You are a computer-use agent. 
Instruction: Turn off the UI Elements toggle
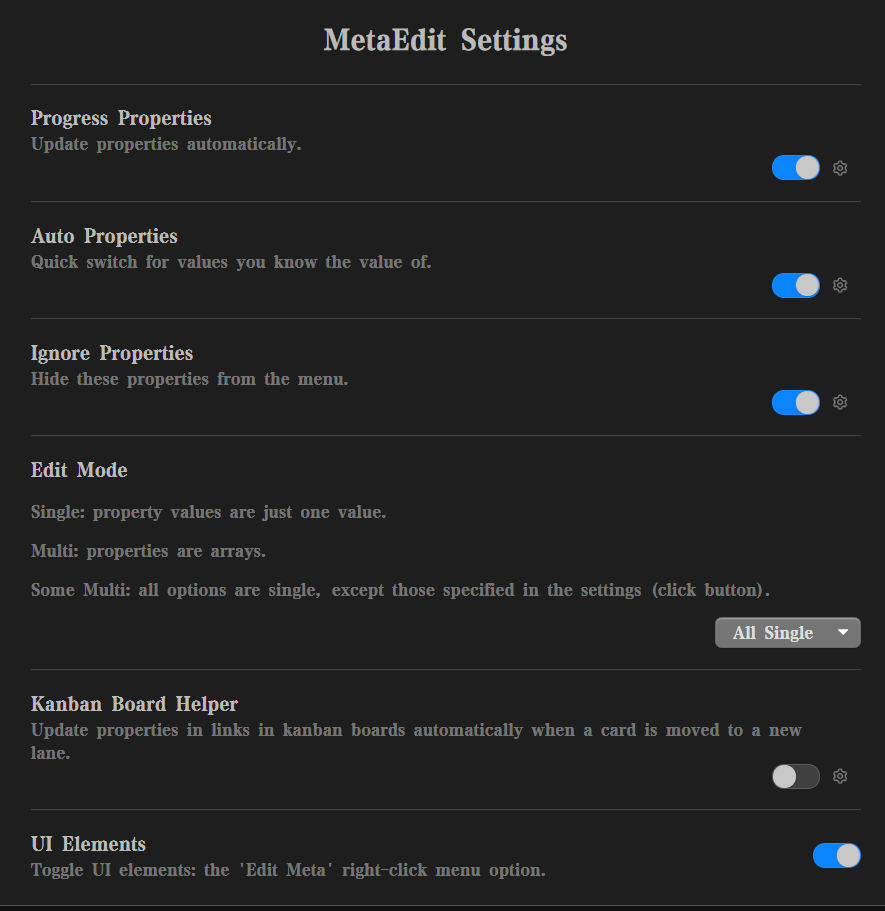coord(836,856)
